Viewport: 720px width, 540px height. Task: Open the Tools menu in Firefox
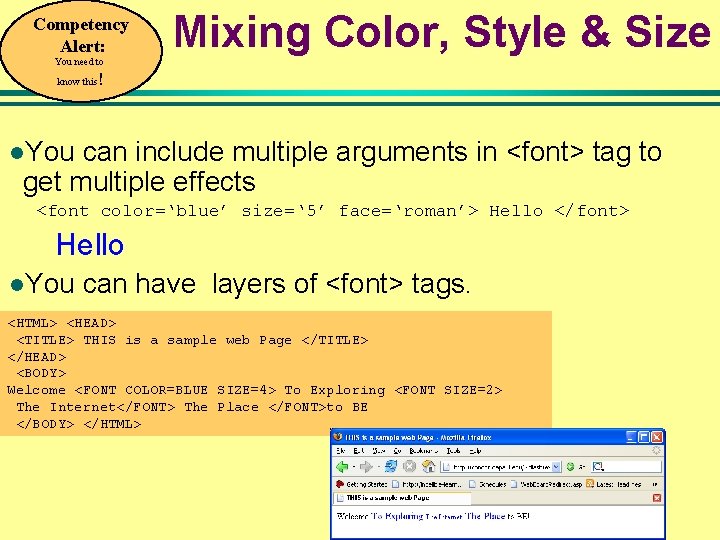[453, 451]
